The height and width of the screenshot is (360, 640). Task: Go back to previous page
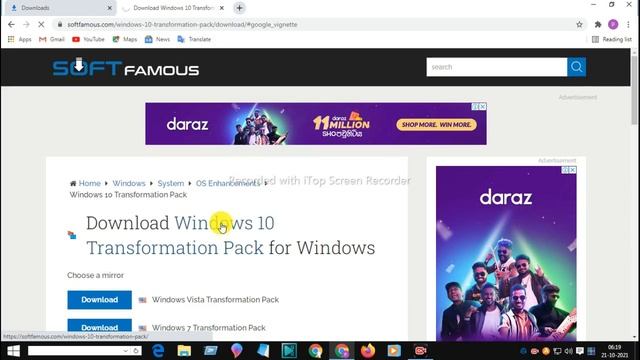[11, 24]
